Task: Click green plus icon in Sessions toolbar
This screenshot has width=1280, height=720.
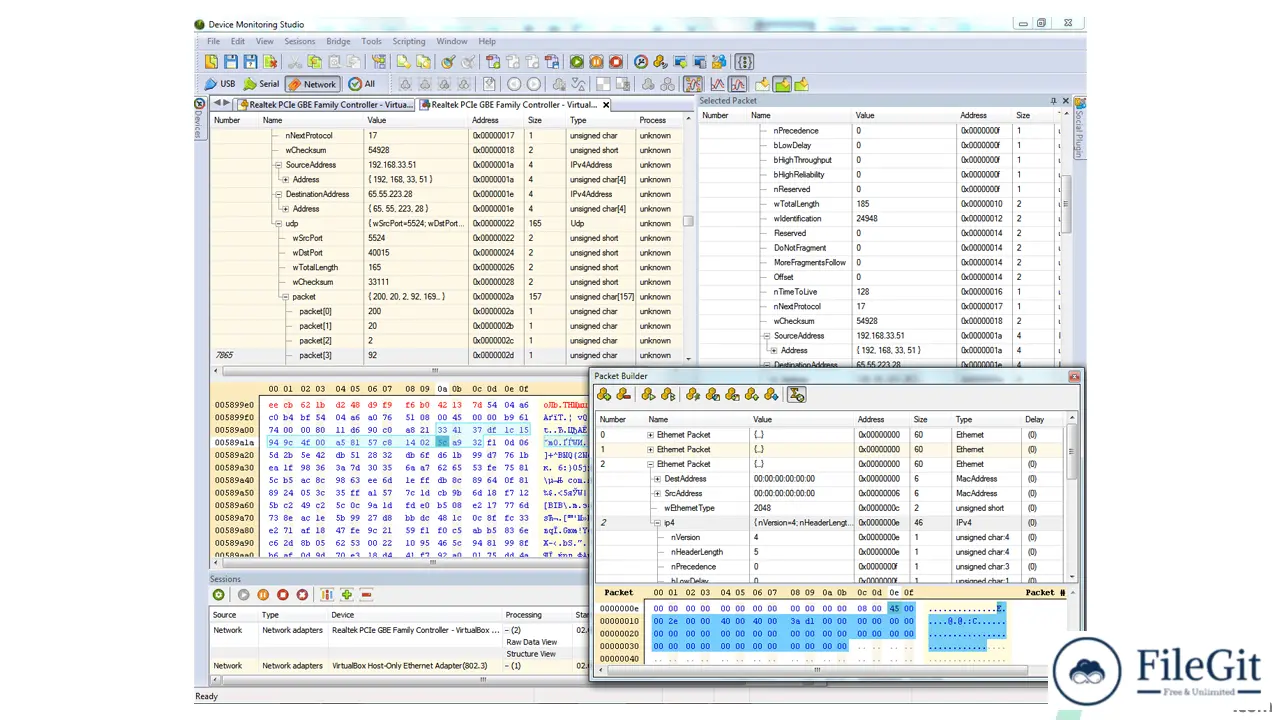Action: coord(347,595)
